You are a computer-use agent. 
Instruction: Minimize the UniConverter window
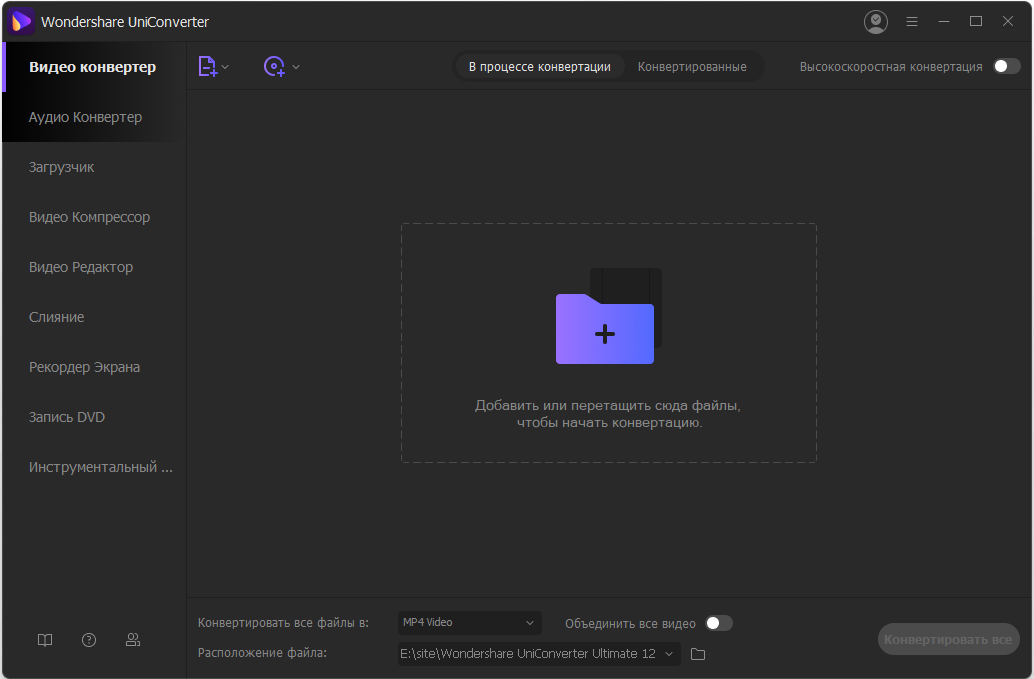944,22
